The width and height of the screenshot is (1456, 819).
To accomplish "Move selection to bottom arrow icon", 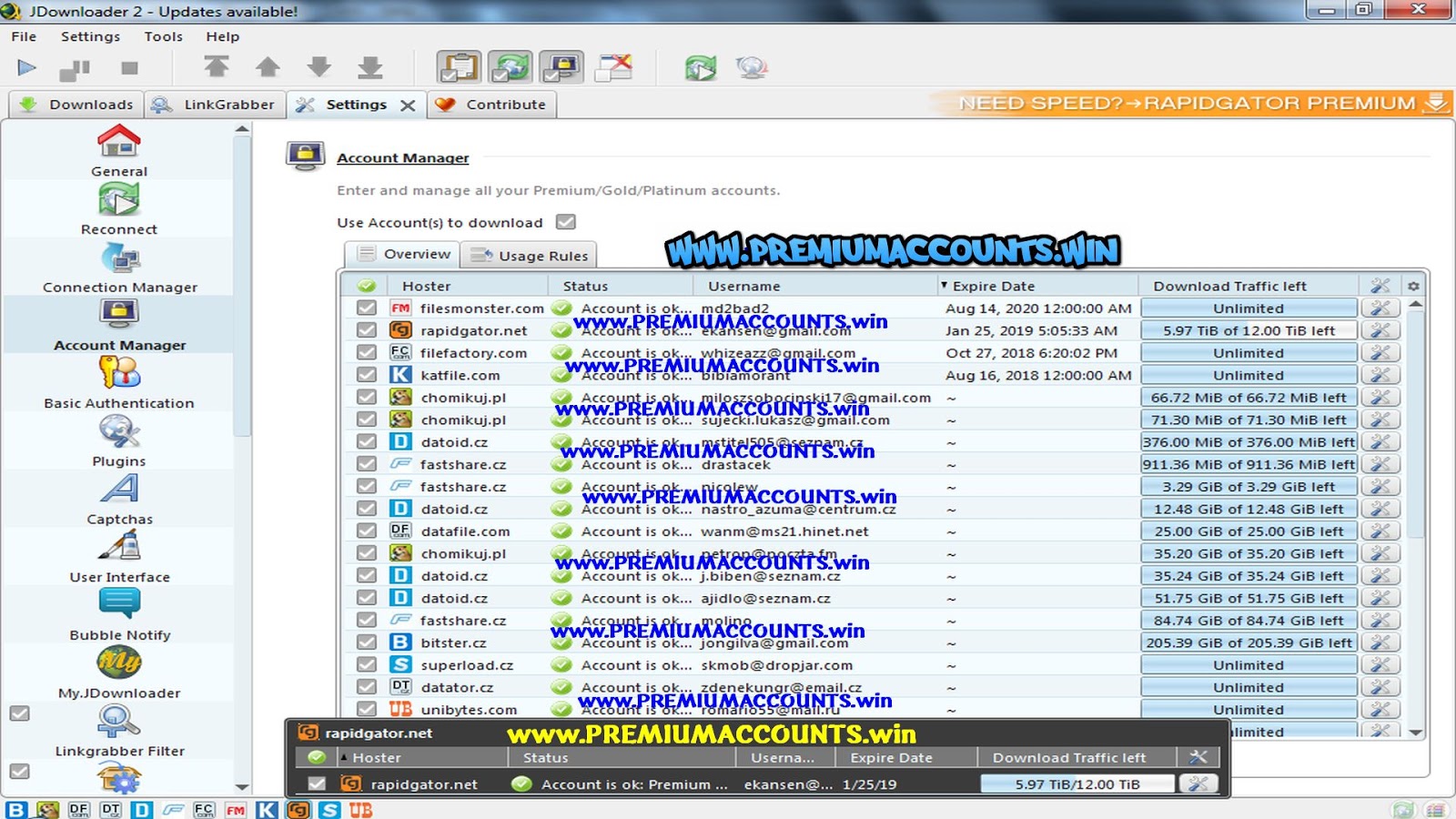I will (x=369, y=66).
